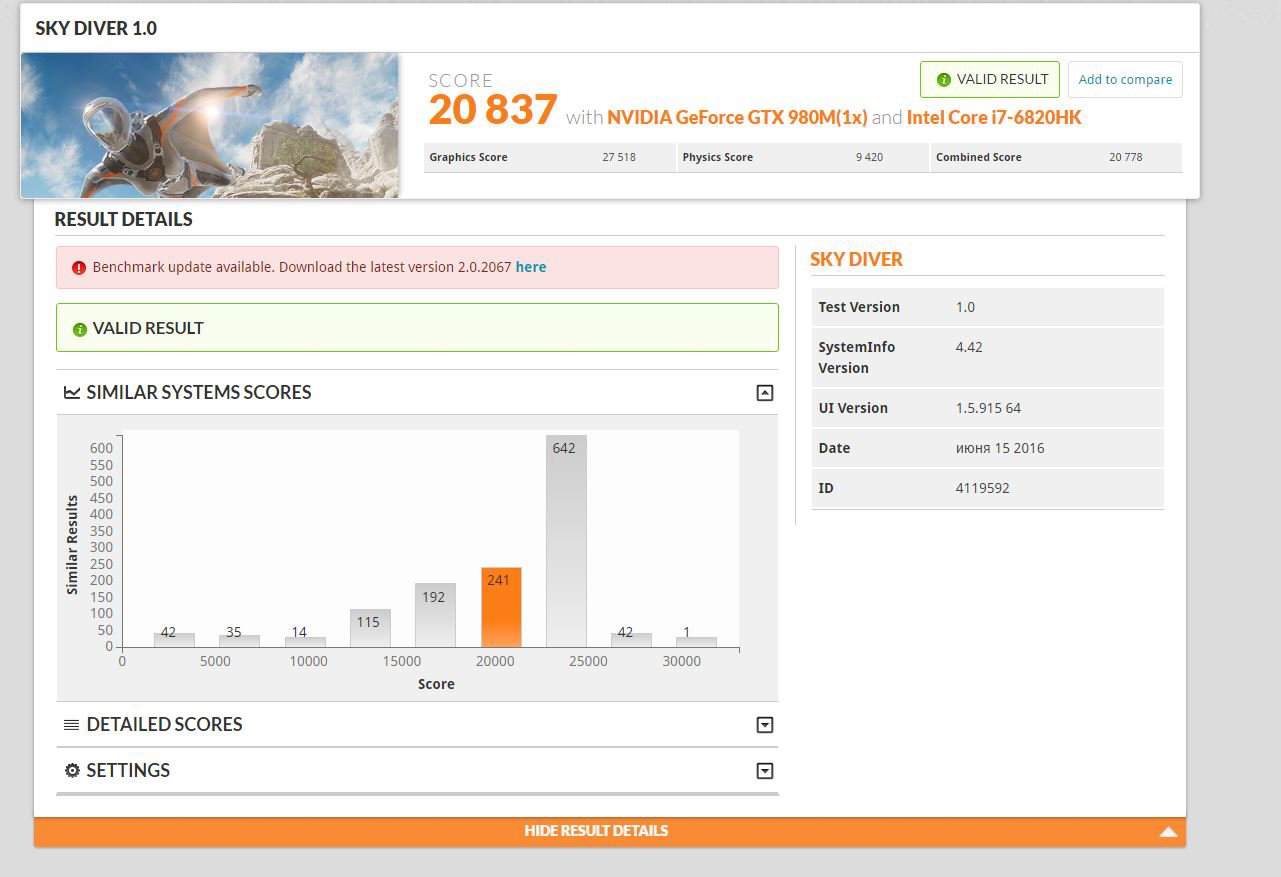
Task: Click the overall score 20 837
Action: click(493, 110)
